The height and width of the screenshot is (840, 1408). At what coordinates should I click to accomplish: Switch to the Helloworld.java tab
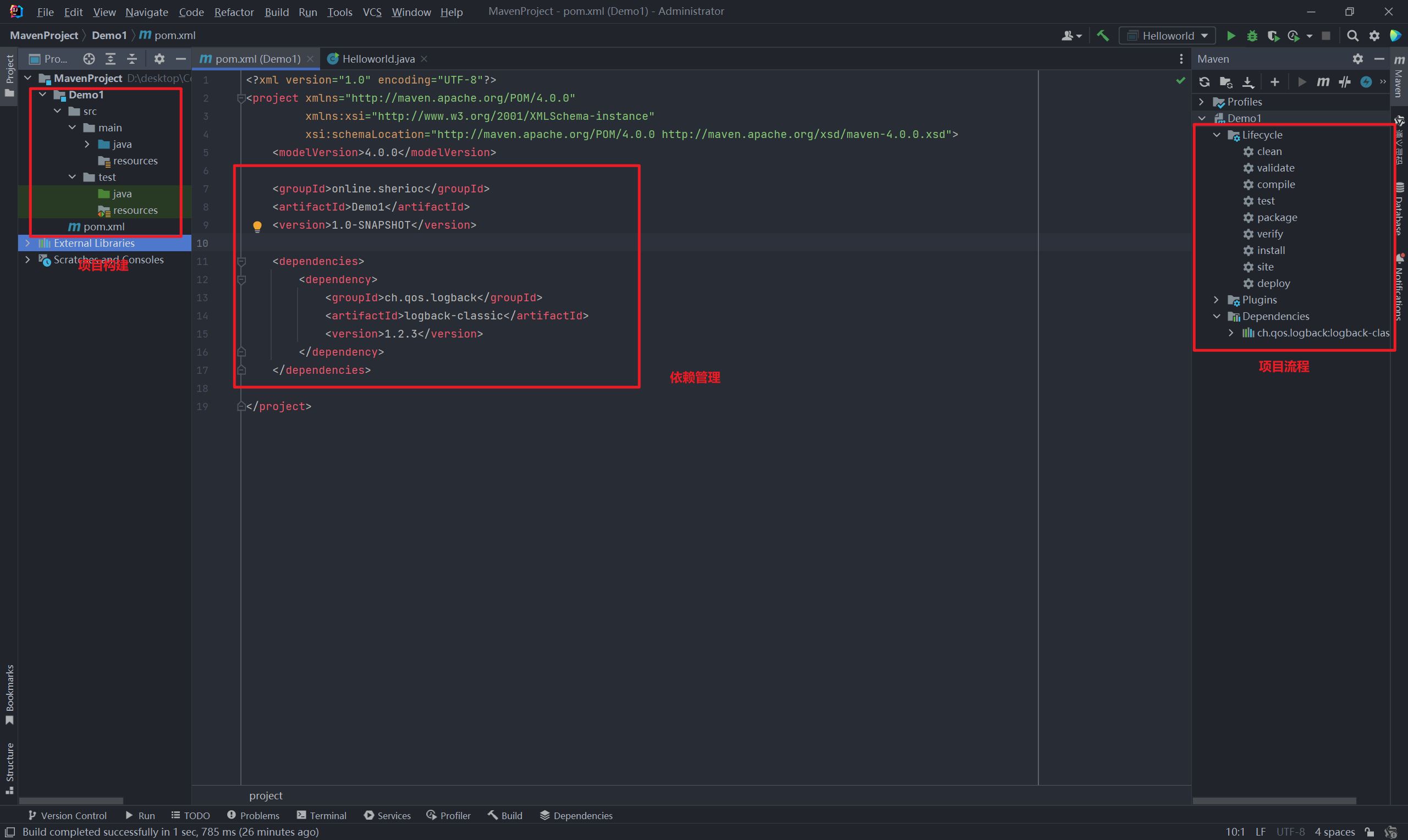point(378,59)
